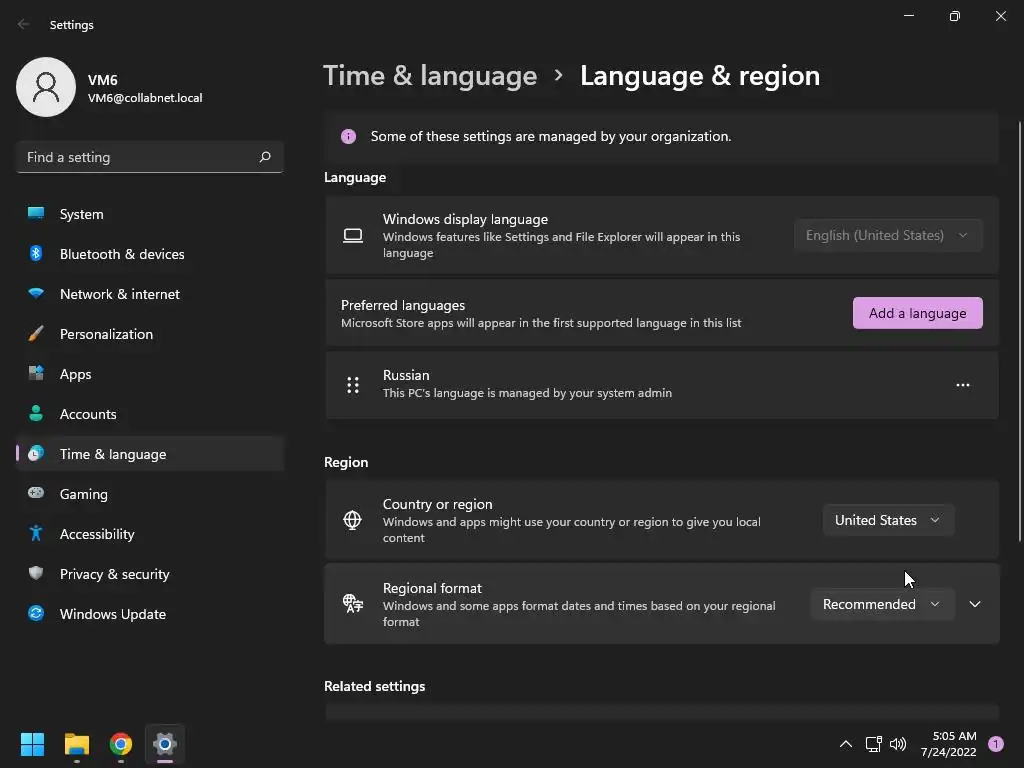Image resolution: width=1024 pixels, height=768 pixels.
Task: Expand the Regional format section chevron
Action: [x=975, y=604]
